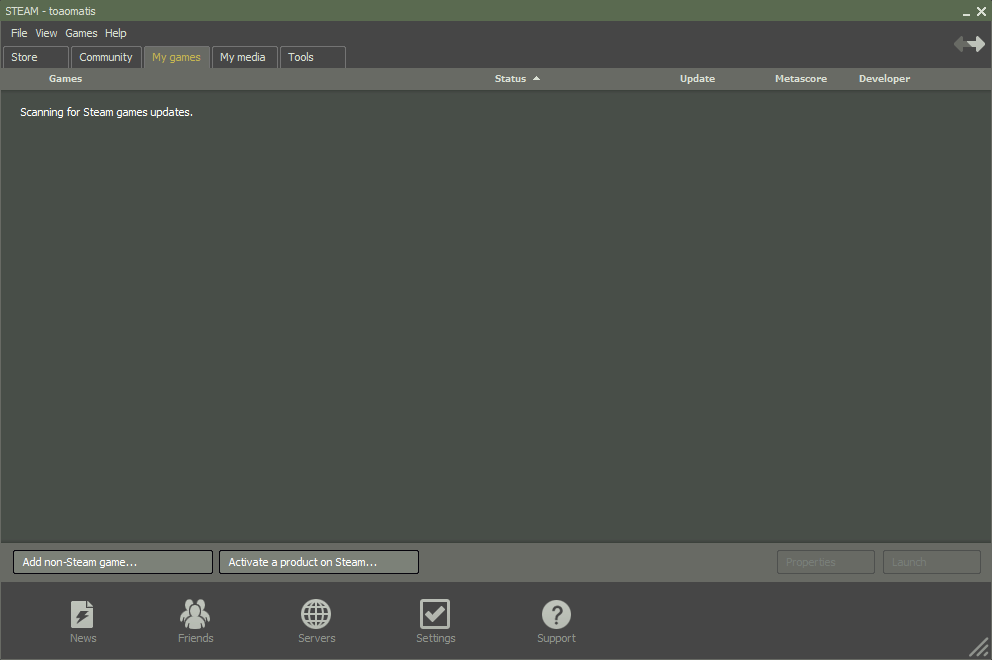Image resolution: width=992 pixels, height=660 pixels.
Task: Open the View menu
Action: [x=46, y=33]
